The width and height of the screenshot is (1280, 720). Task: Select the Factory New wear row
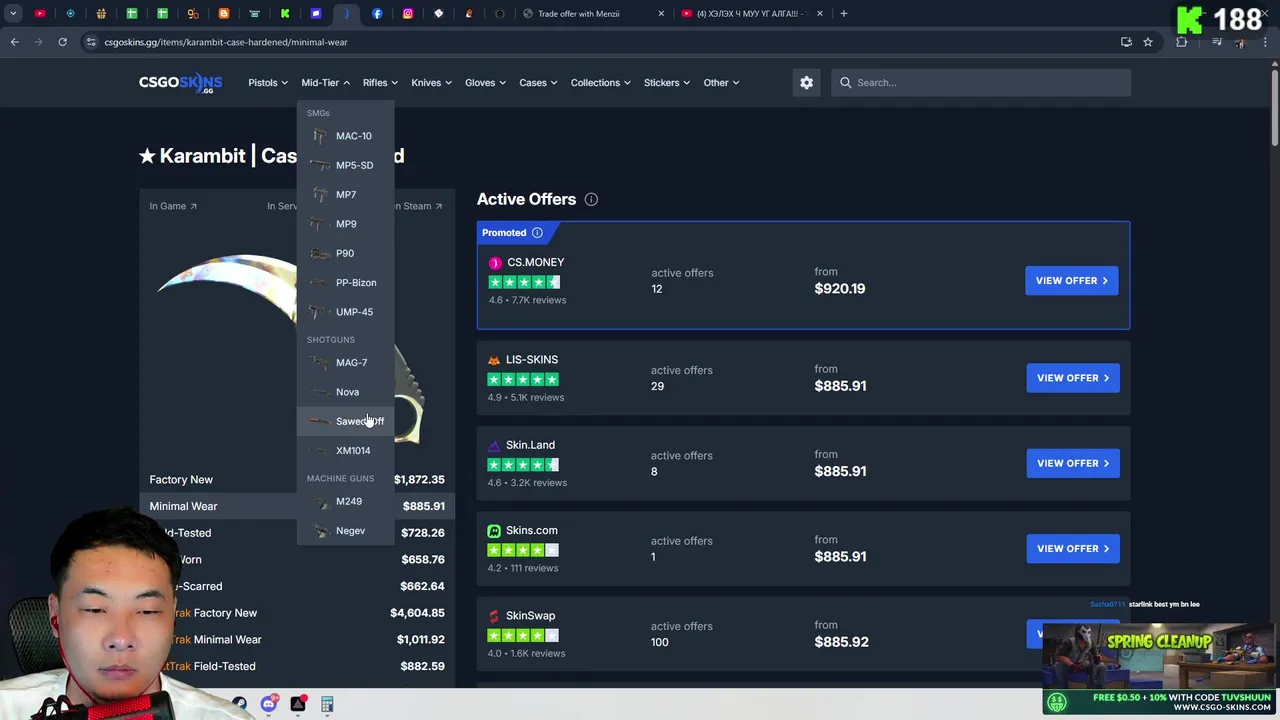click(297, 480)
